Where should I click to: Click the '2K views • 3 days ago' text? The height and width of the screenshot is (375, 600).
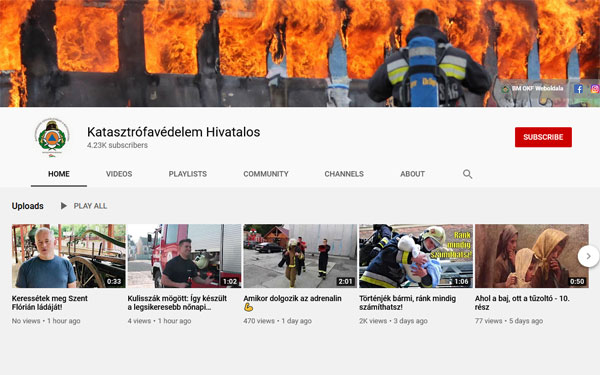[x=393, y=321]
